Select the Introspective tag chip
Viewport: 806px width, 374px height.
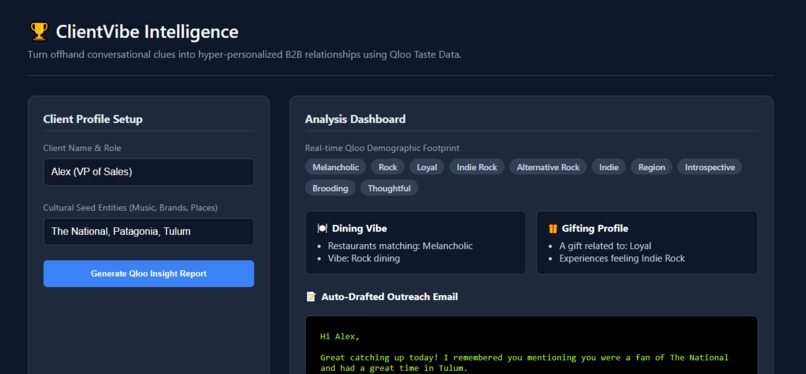coord(710,167)
